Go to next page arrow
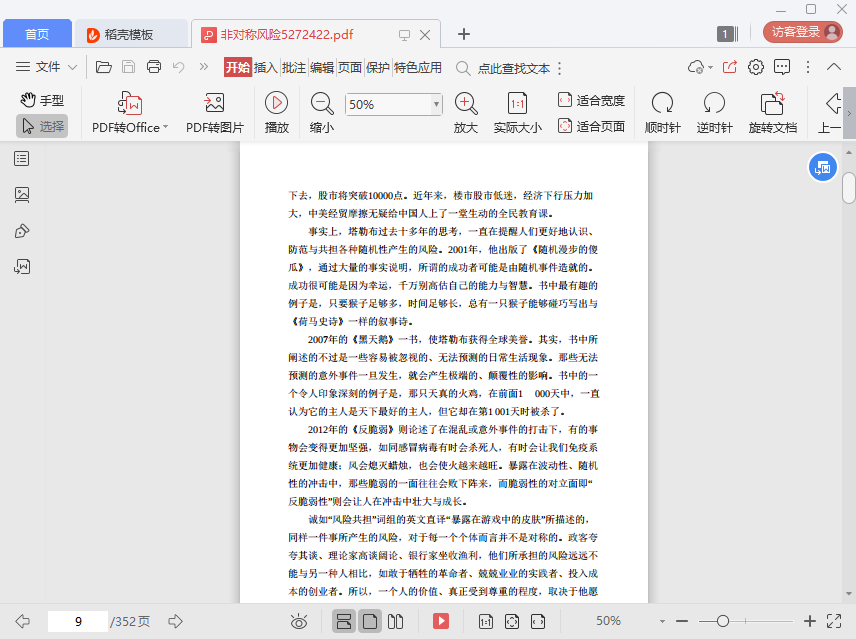856x639 pixels. tap(175, 621)
